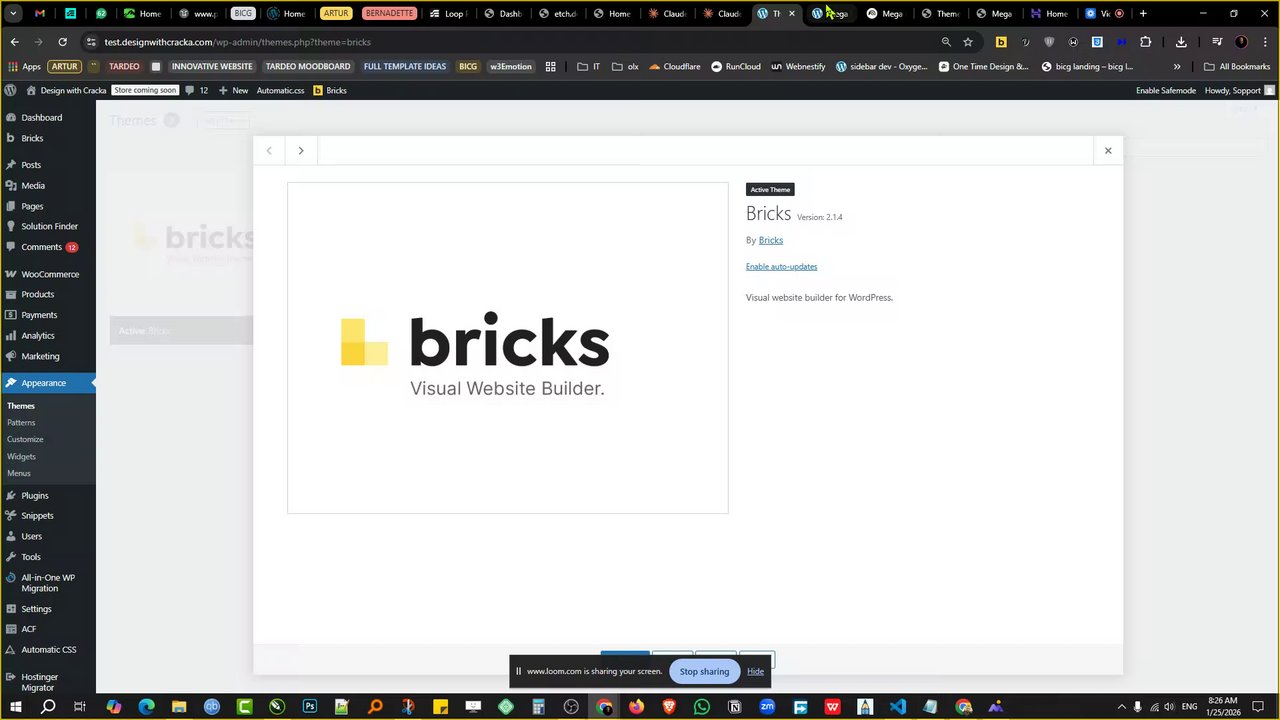
Task: Click Bricks in the admin toolbar
Action: tap(330, 90)
